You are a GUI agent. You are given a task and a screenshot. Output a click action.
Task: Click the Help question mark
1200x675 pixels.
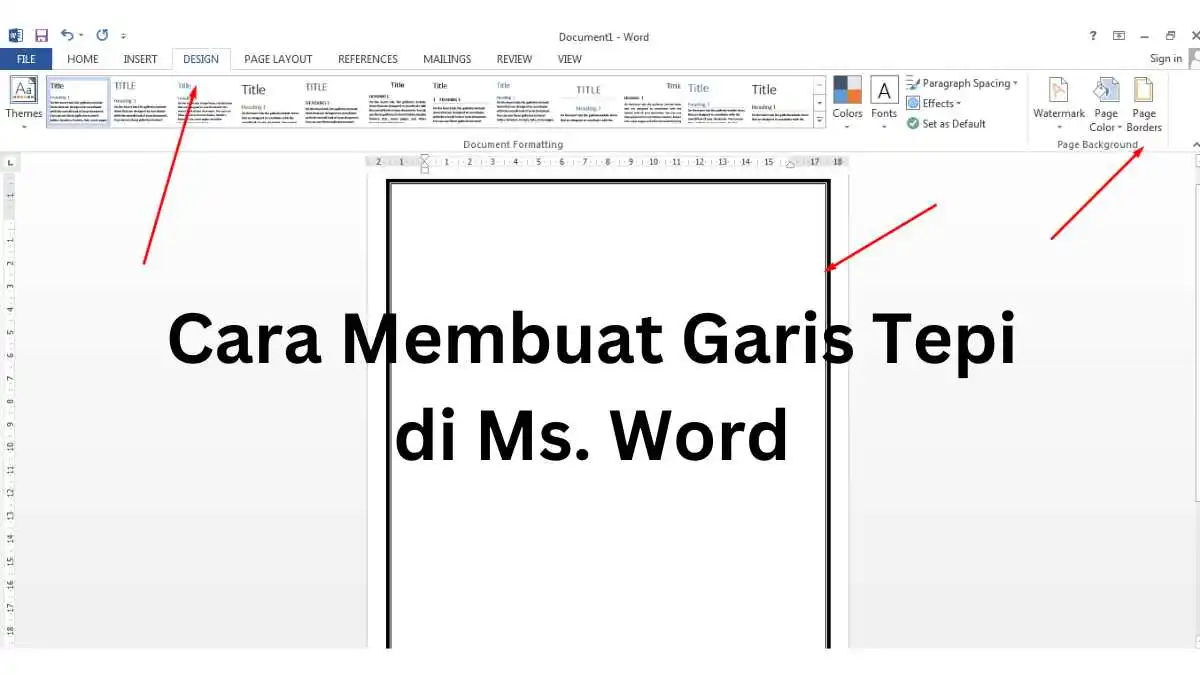tap(1092, 35)
